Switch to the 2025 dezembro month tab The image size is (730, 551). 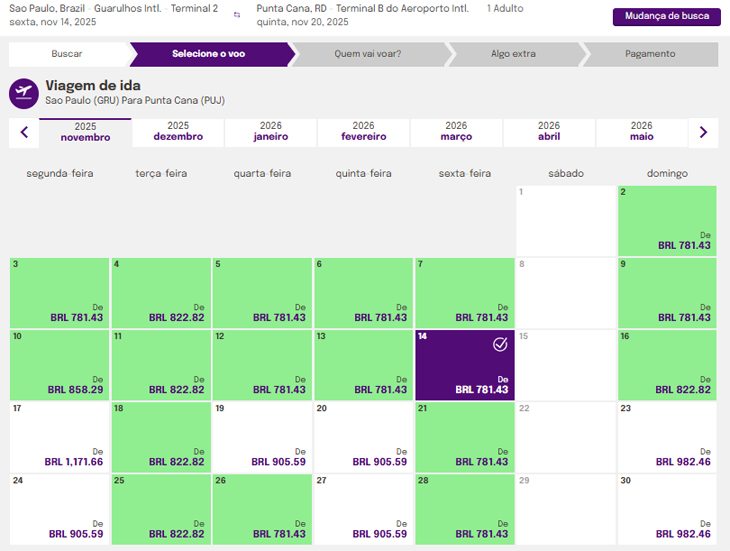(178, 132)
